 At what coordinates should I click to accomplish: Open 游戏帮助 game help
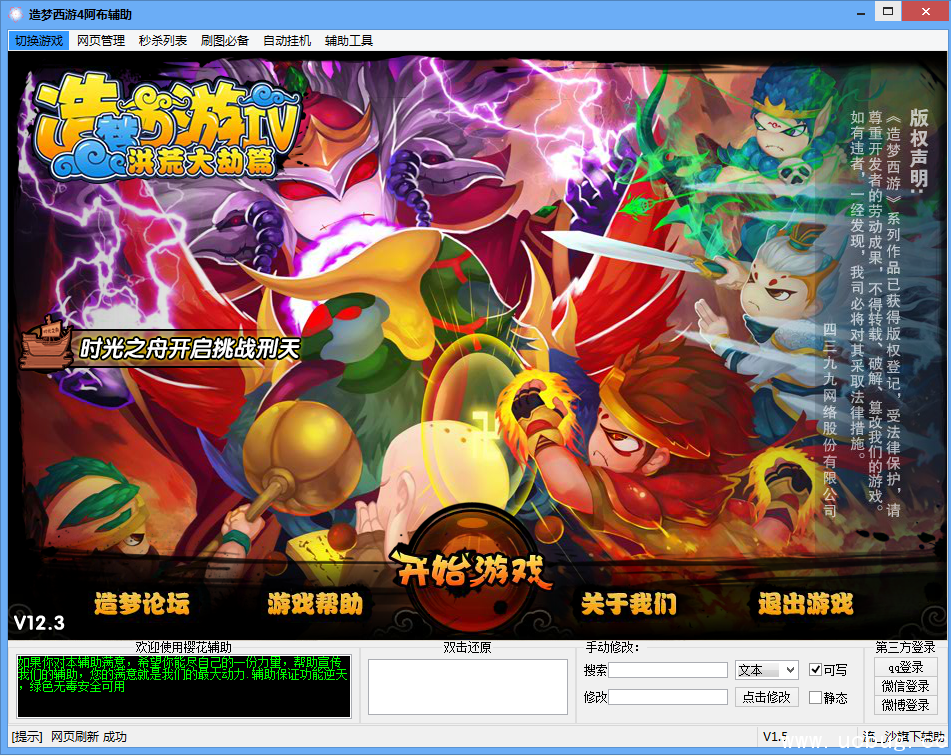(315, 604)
